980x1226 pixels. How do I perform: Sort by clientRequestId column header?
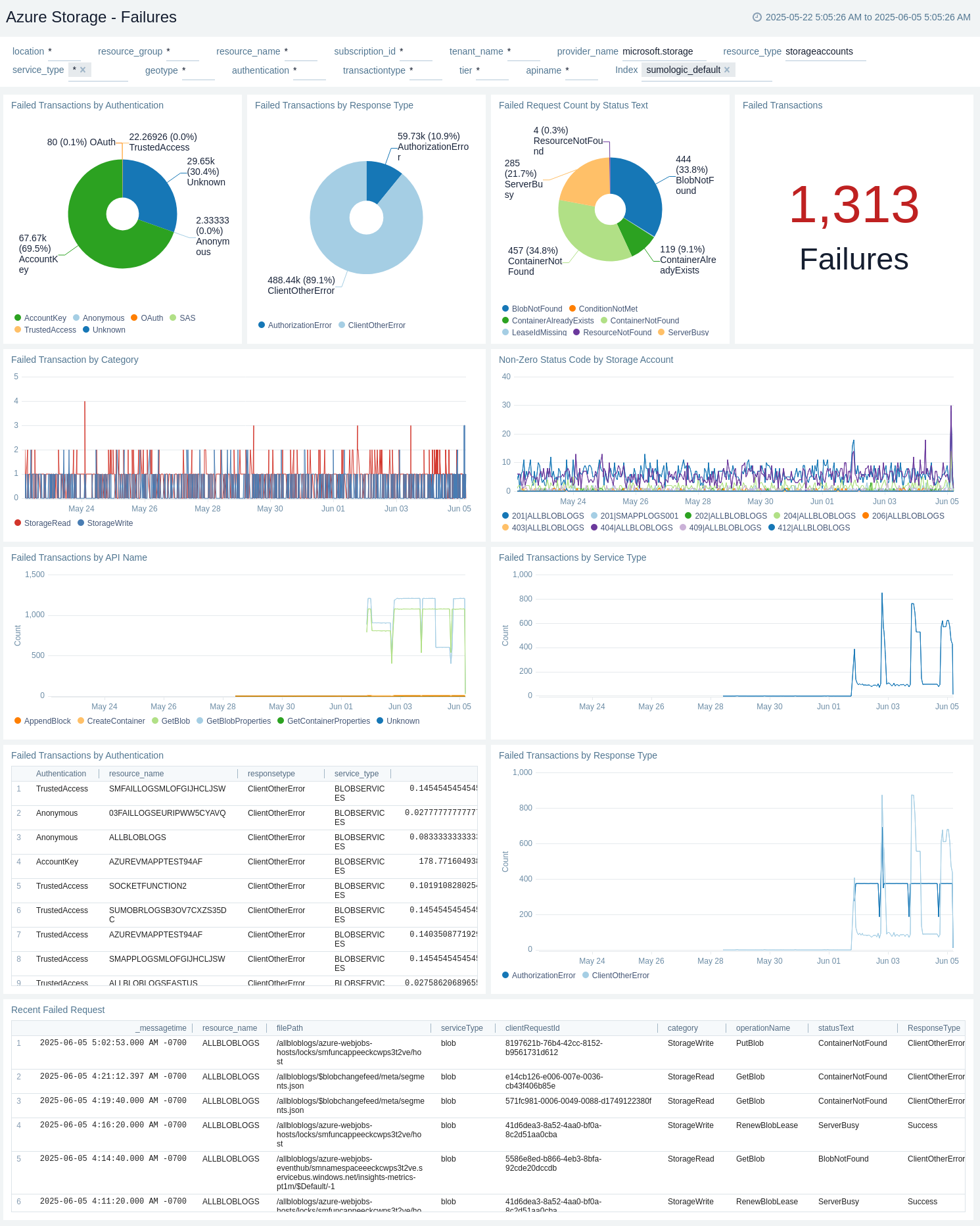pyautogui.click(x=532, y=1028)
